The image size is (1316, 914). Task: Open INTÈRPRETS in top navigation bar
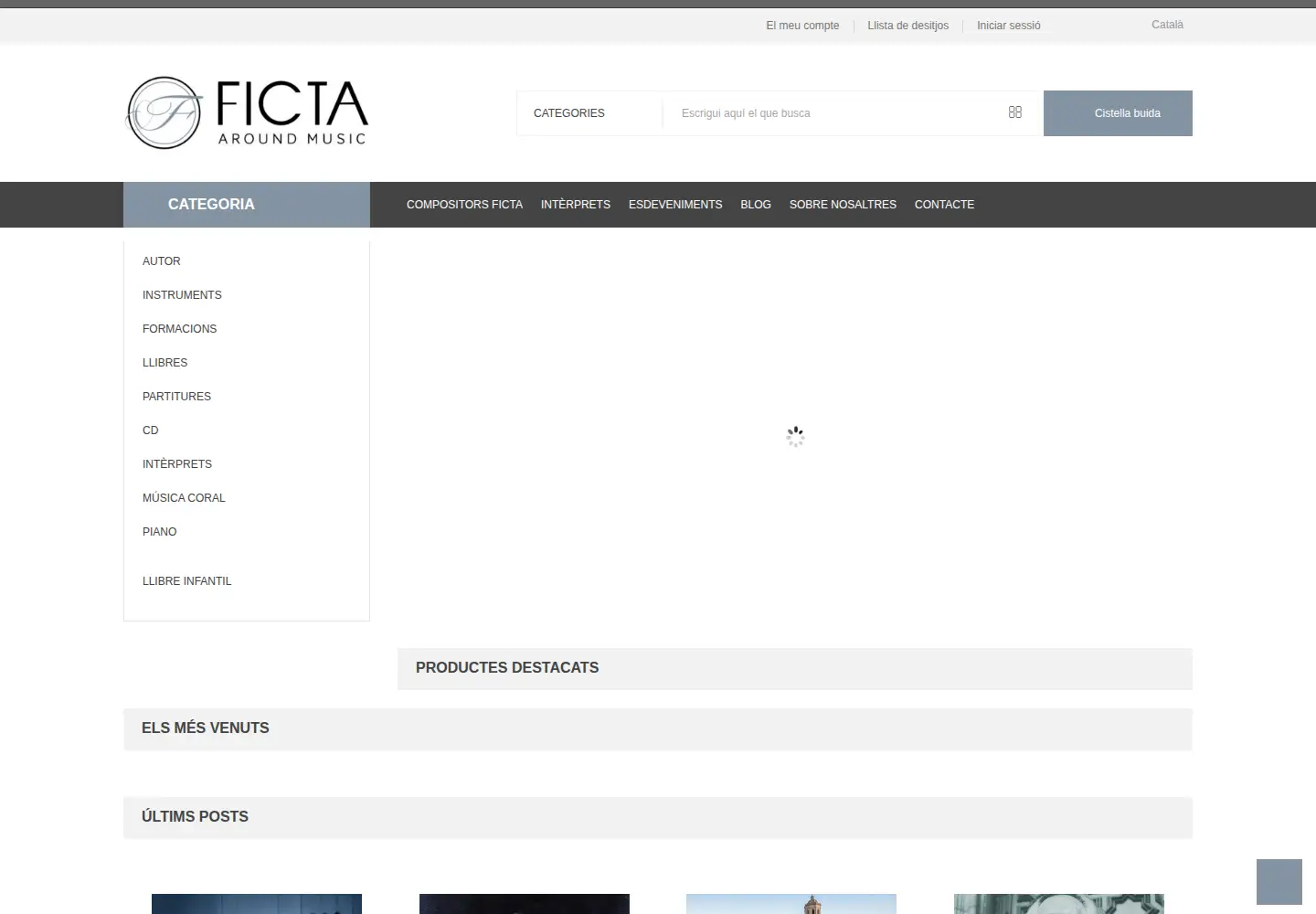[x=576, y=205]
